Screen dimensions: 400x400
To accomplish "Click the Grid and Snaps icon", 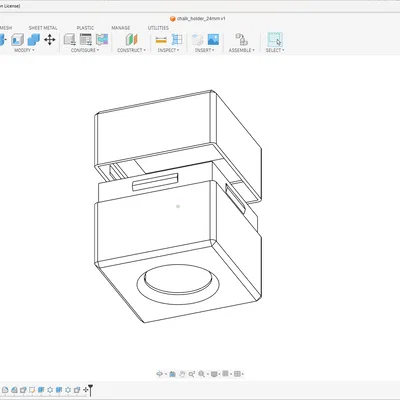I will [225, 374].
